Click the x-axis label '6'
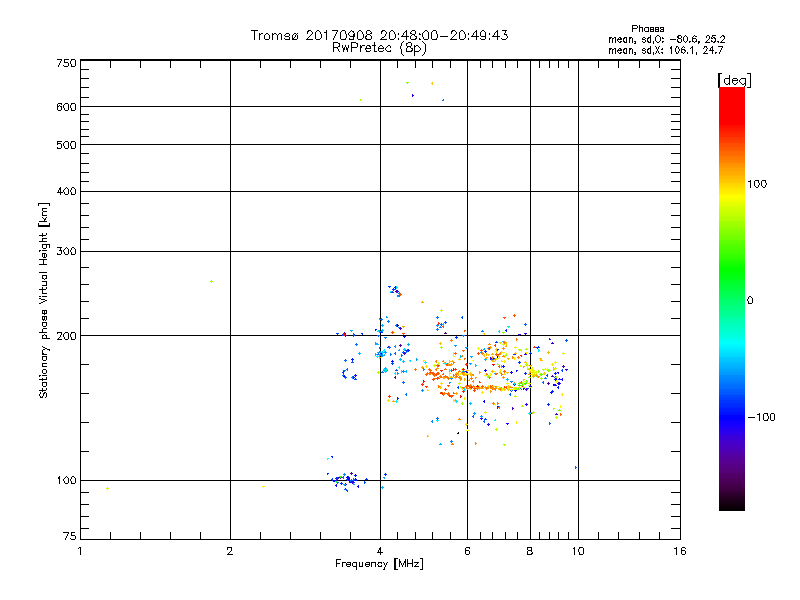 pos(467,551)
